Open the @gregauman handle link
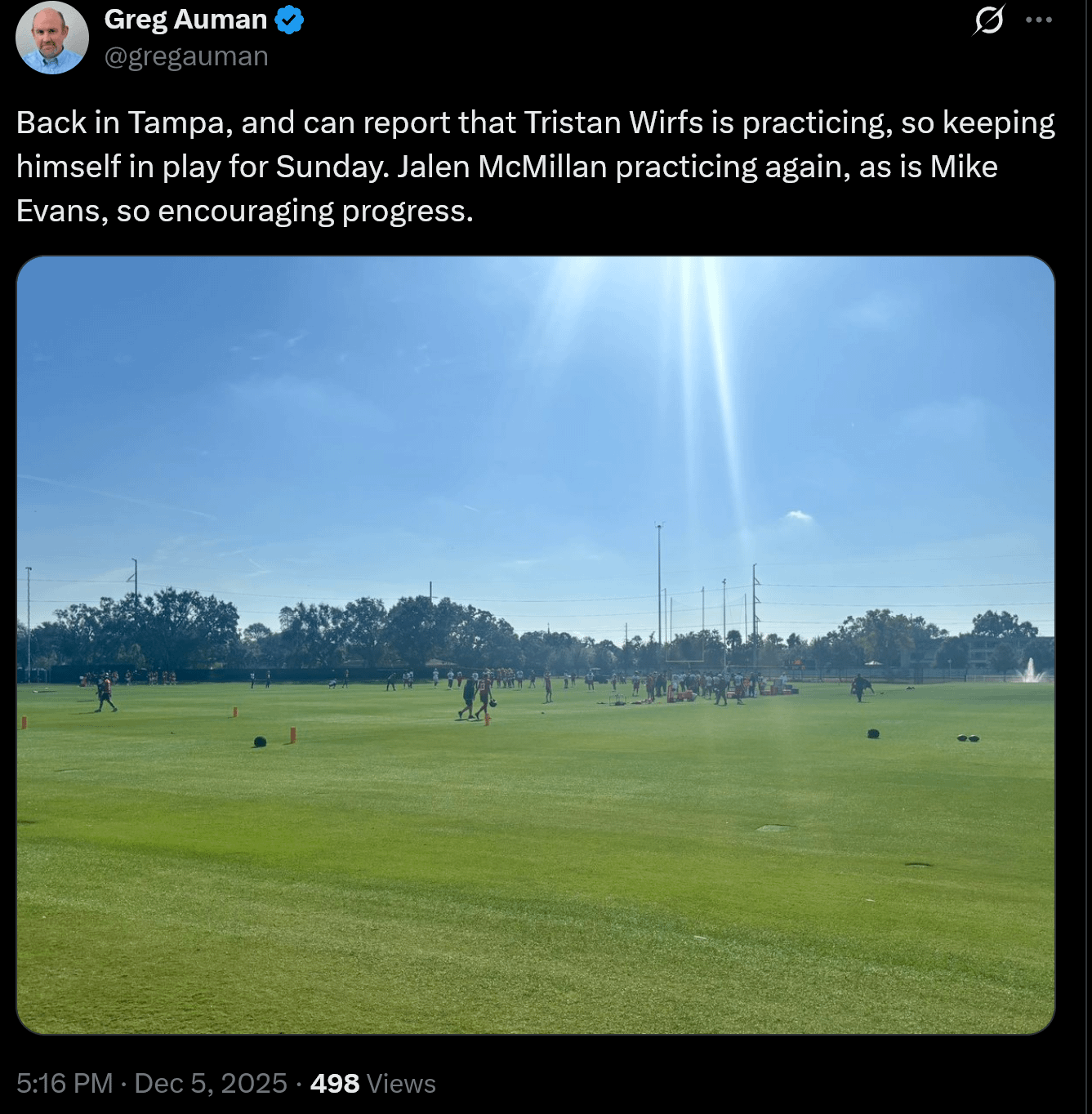The height and width of the screenshot is (1114, 1092). (x=186, y=56)
